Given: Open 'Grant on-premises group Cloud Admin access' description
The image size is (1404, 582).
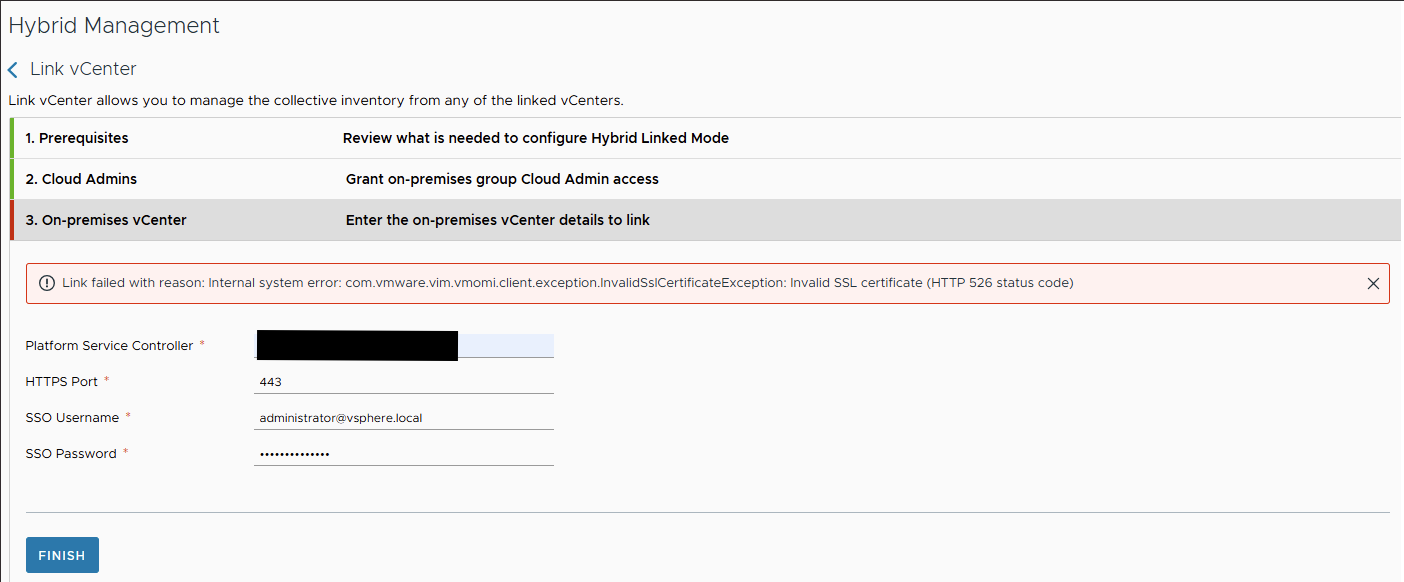Looking at the screenshot, I should point(502,179).
